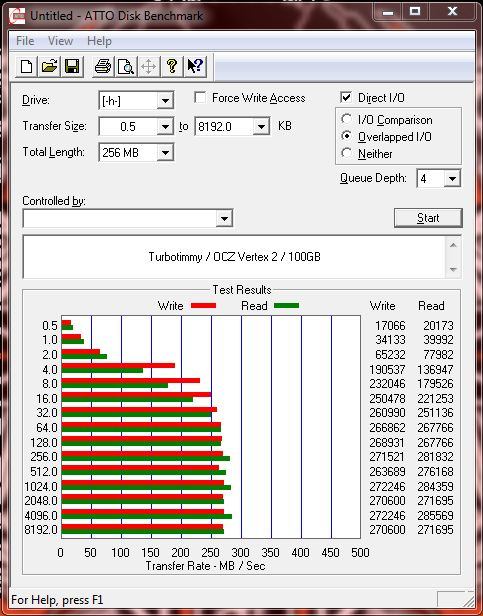
Task: Click read value 20173 for 0.5 KB
Action: click(438, 326)
